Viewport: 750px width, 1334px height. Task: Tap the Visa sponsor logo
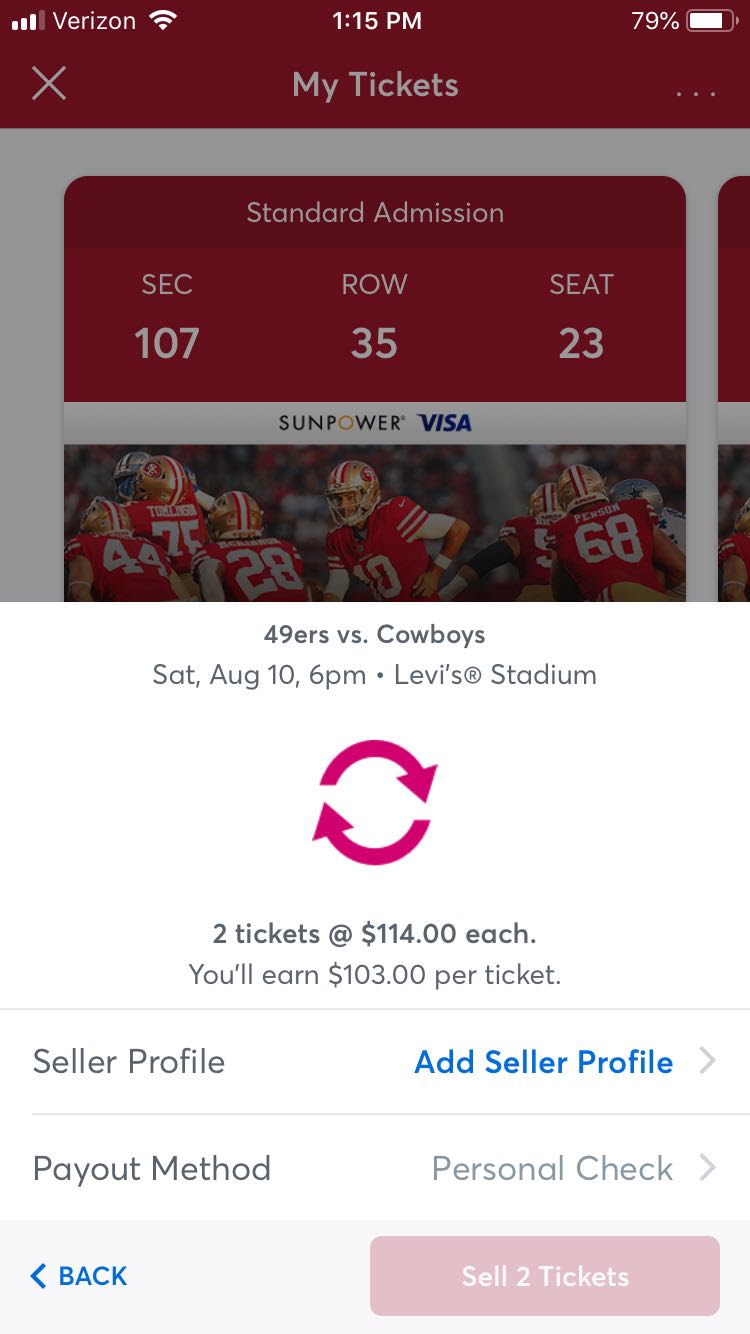pyautogui.click(x=445, y=423)
